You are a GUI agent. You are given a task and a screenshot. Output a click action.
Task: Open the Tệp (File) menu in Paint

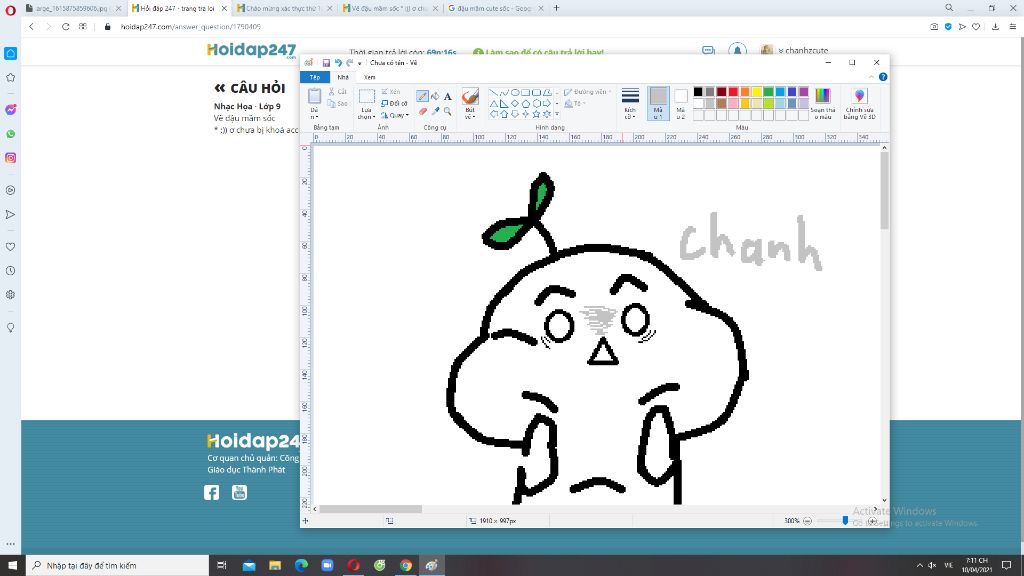(315, 77)
